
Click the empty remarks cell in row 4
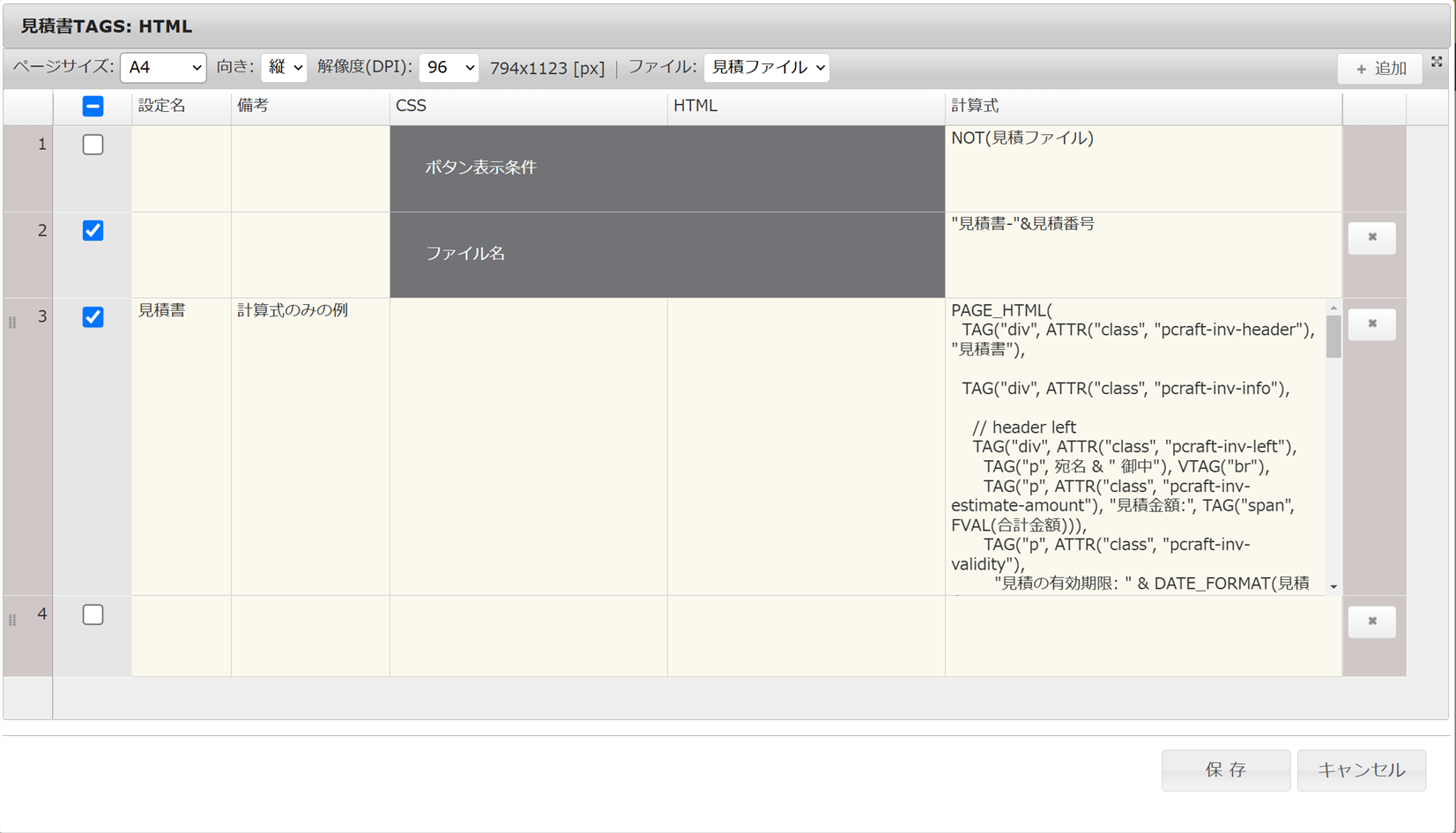click(310, 636)
